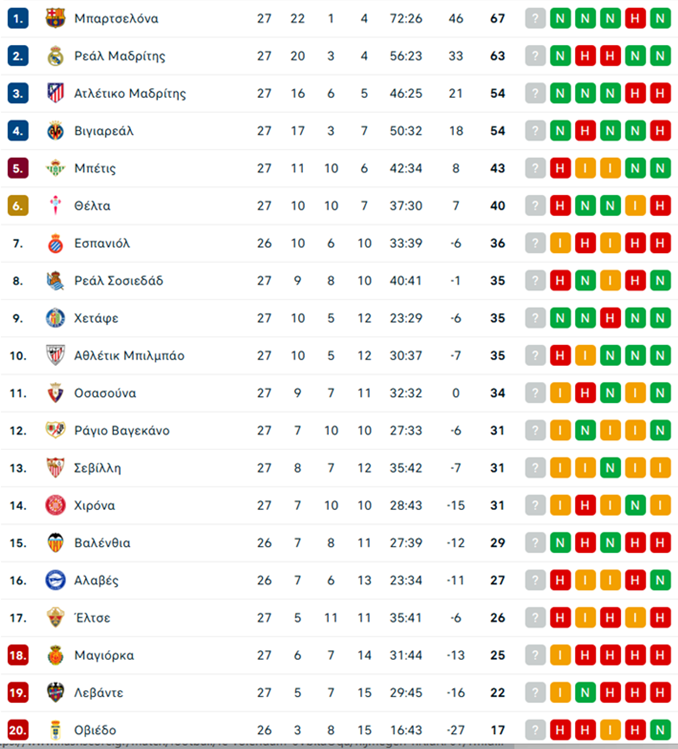Click the Real Sociedad crest icon

(55, 281)
